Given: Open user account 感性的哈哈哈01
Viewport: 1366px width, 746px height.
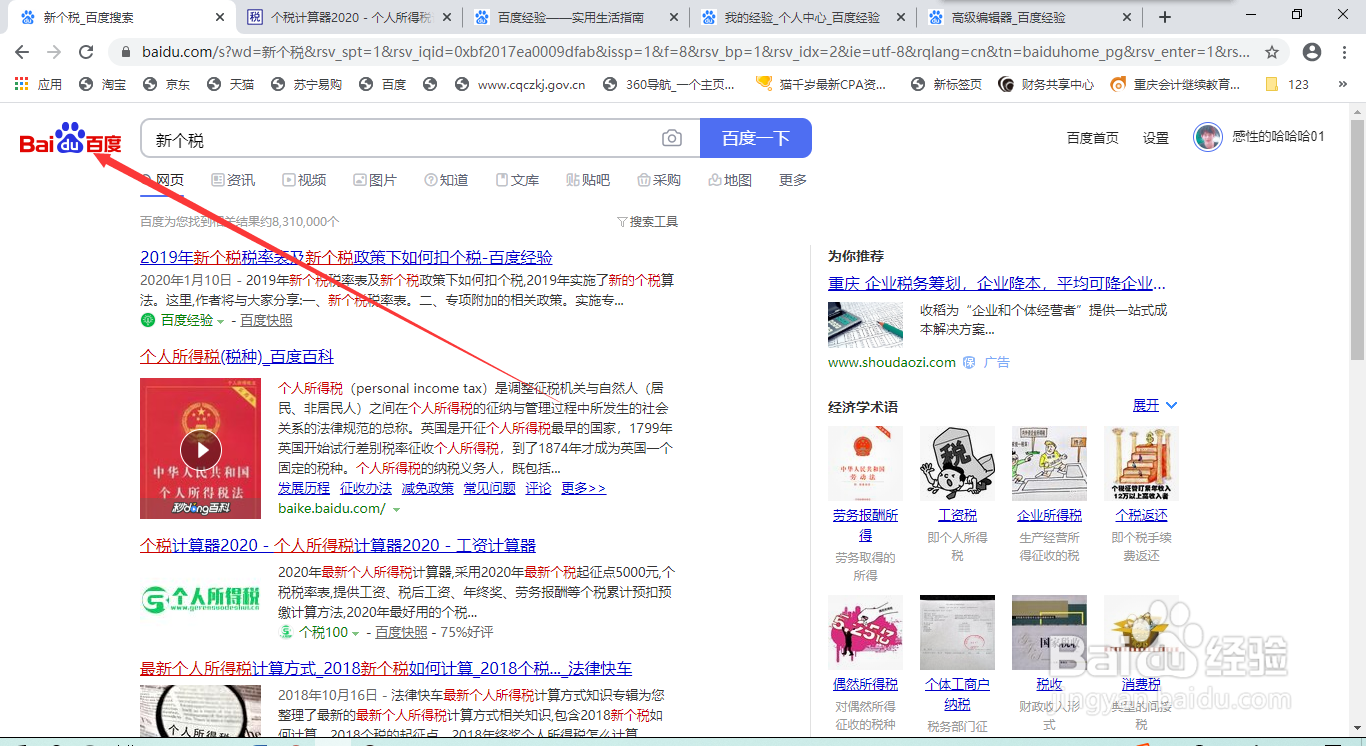Looking at the screenshot, I should coord(1260,137).
